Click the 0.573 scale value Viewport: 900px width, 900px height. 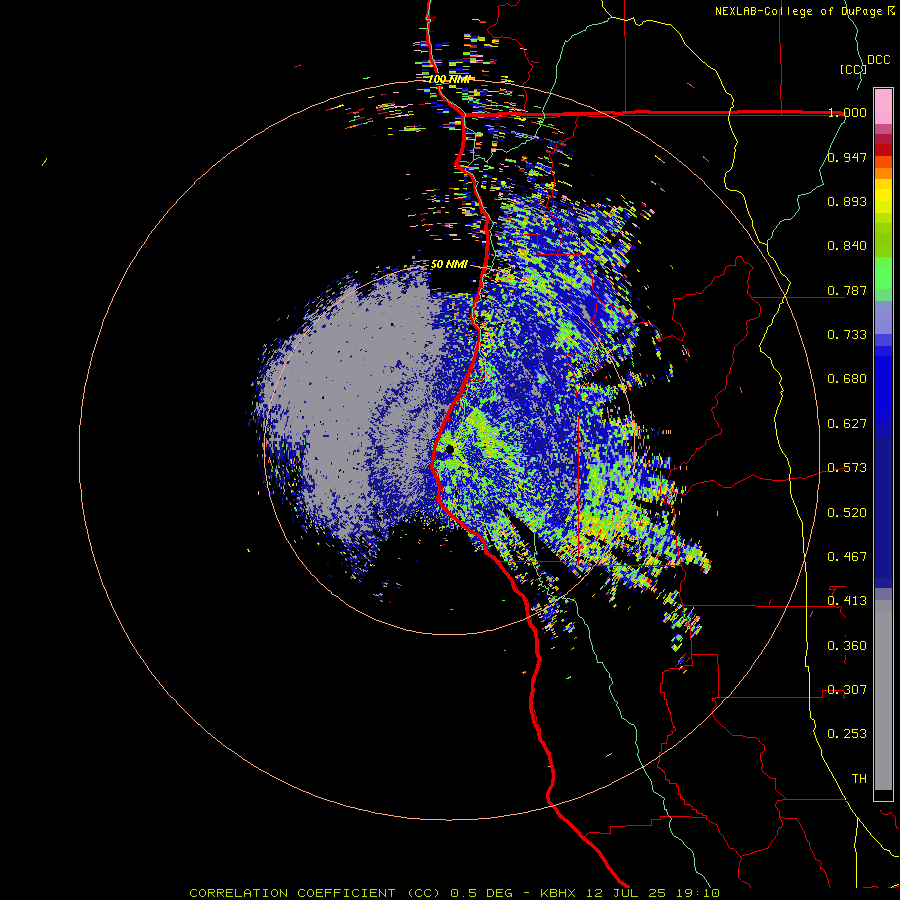pos(847,468)
